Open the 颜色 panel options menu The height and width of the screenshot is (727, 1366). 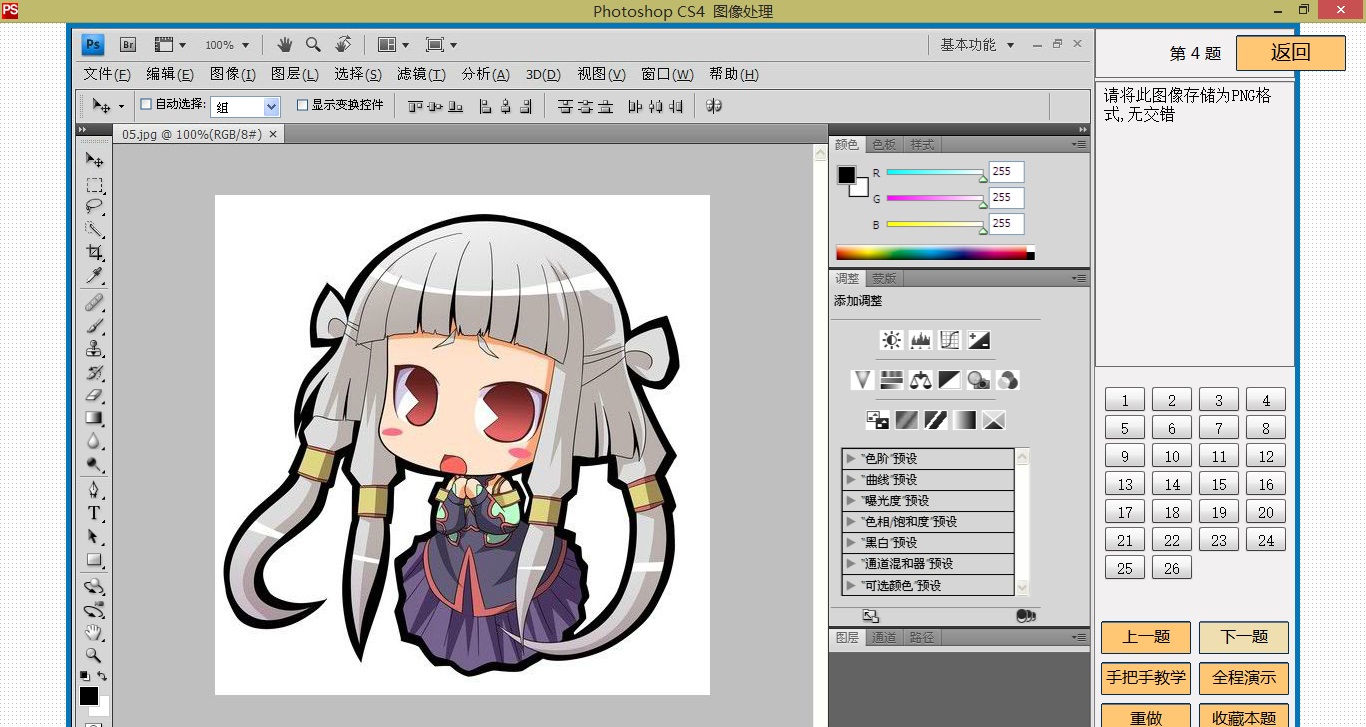click(x=1080, y=144)
